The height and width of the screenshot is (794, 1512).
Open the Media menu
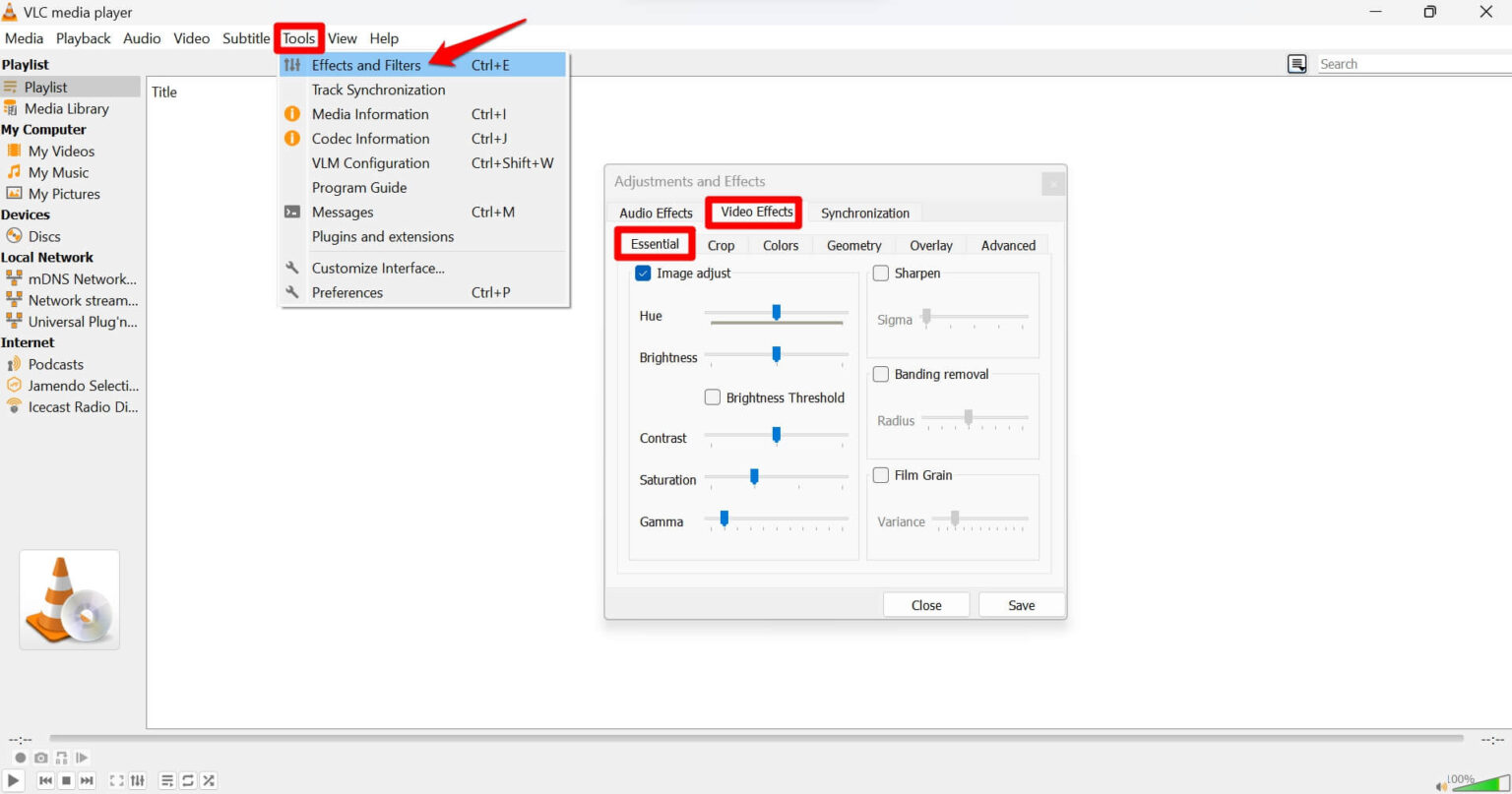click(x=24, y=37)
